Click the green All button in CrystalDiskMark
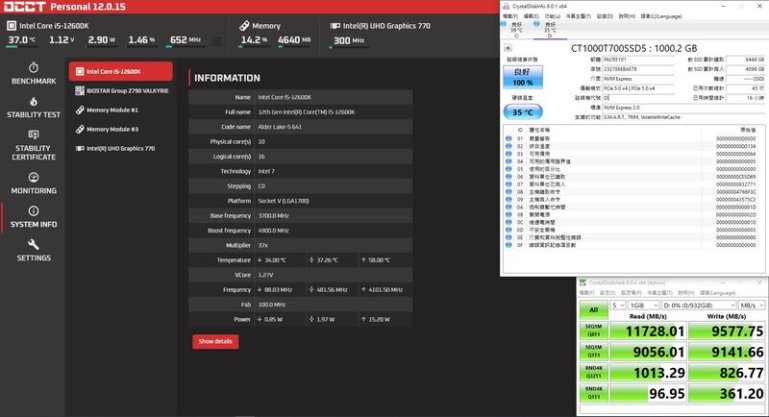The width and height of the screenshot is (769, 417). (x=593, y=310)
